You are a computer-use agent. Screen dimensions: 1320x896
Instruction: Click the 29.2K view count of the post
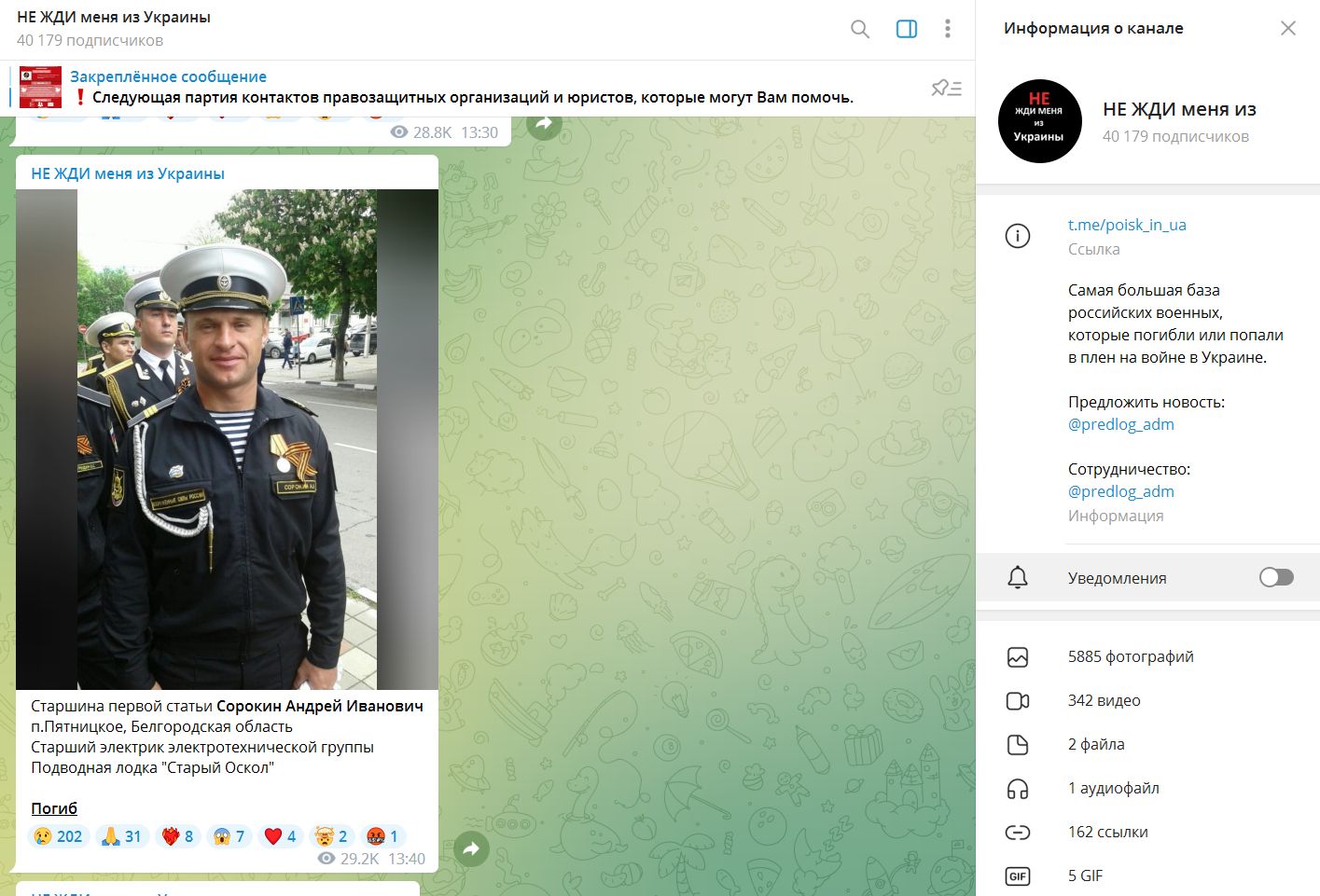pyautogui.click(x=349, y=859)
